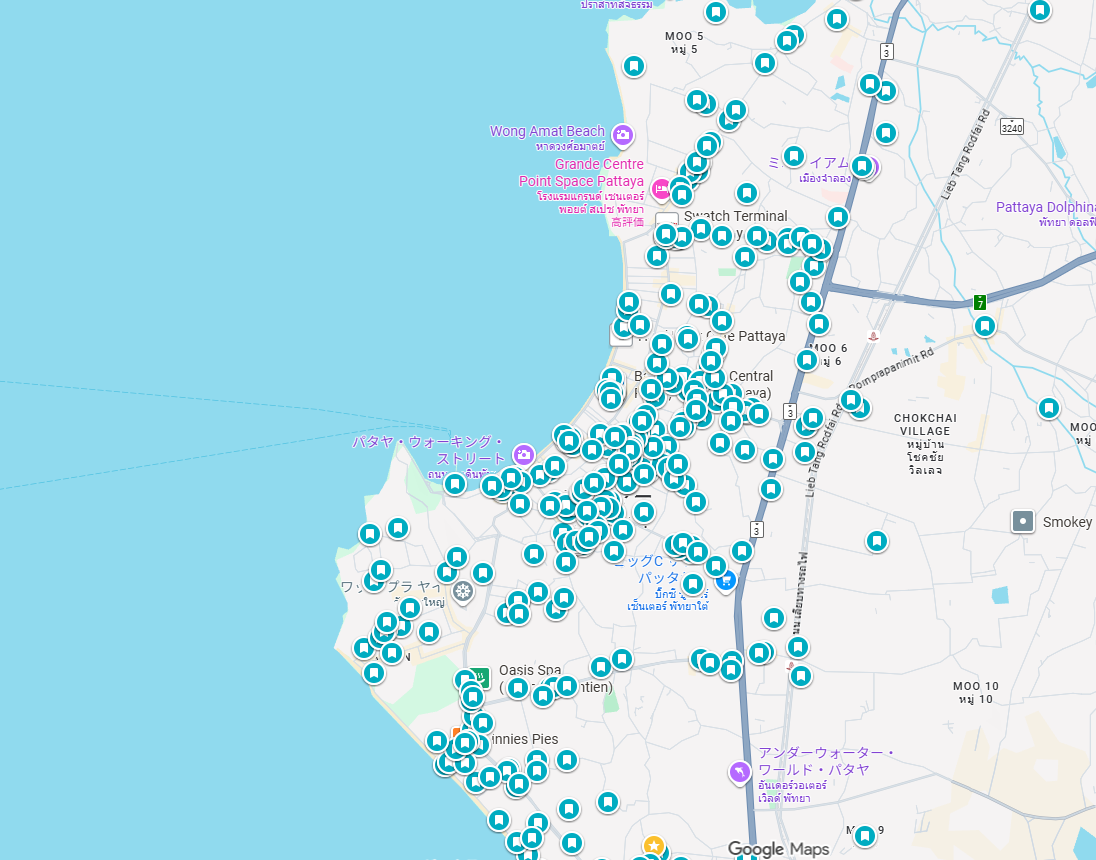Image resolution: width=1096 pixels, height=860 pixels.
Task: Click the Route 3240 road shield
Action: click(x=1012, y=127)
